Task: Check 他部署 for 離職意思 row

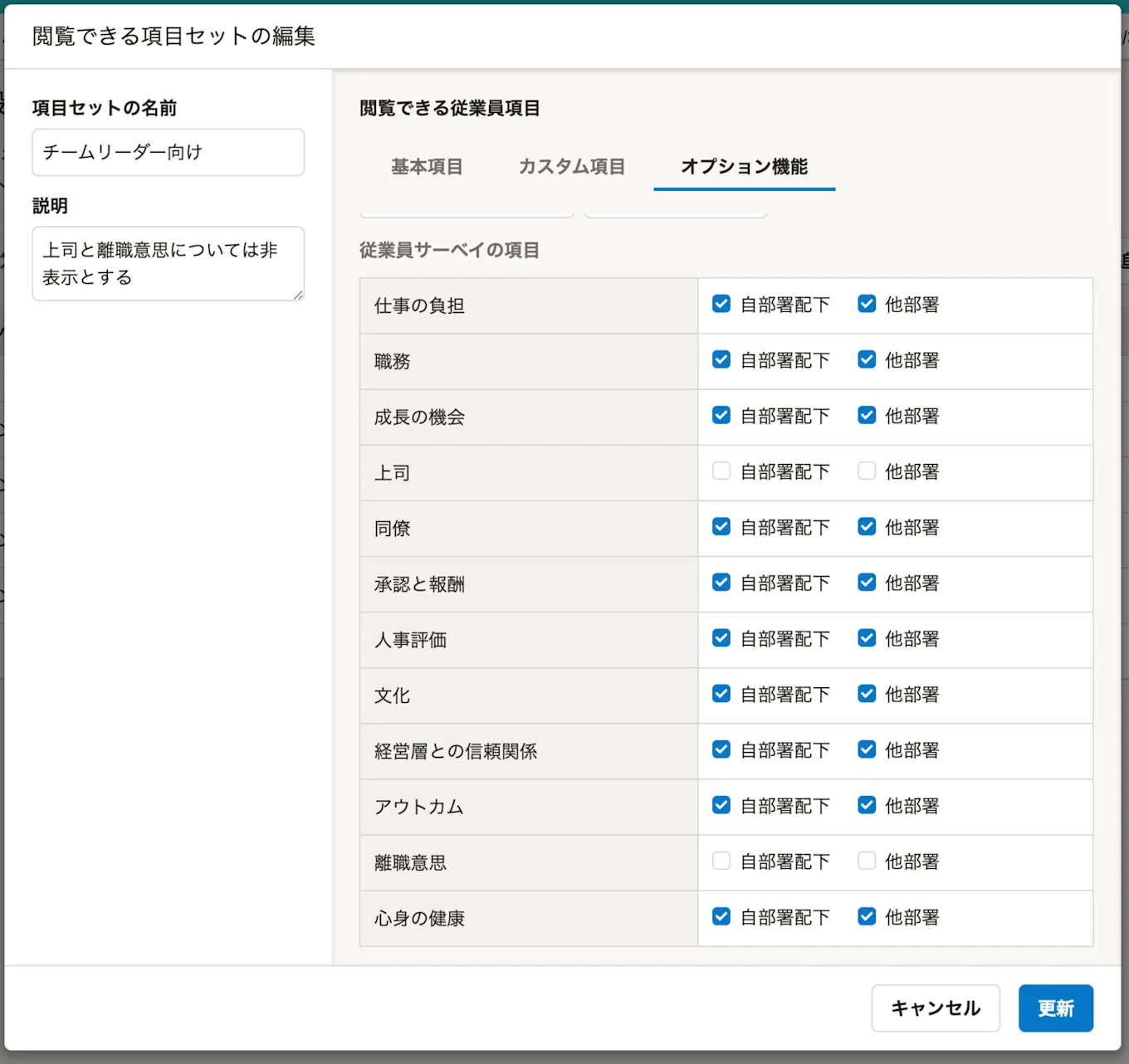Action: [867, 861]
